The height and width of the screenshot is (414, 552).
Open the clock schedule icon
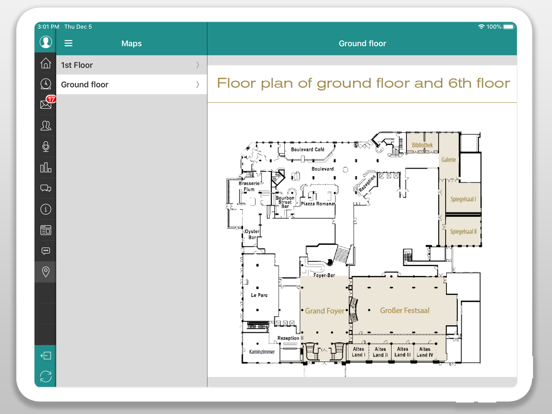(x=45, y=84)
